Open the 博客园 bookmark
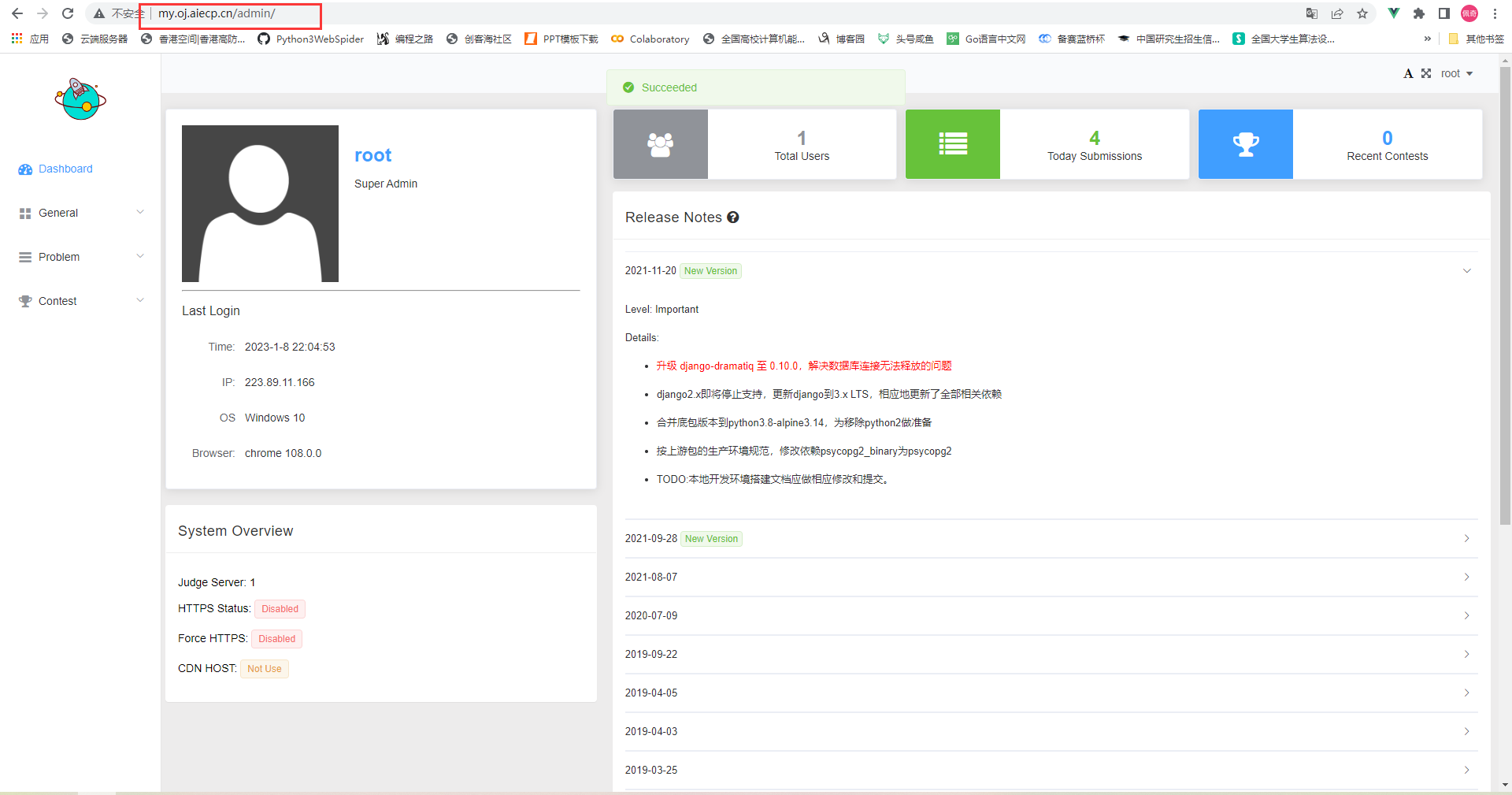 tap(841, 39)
